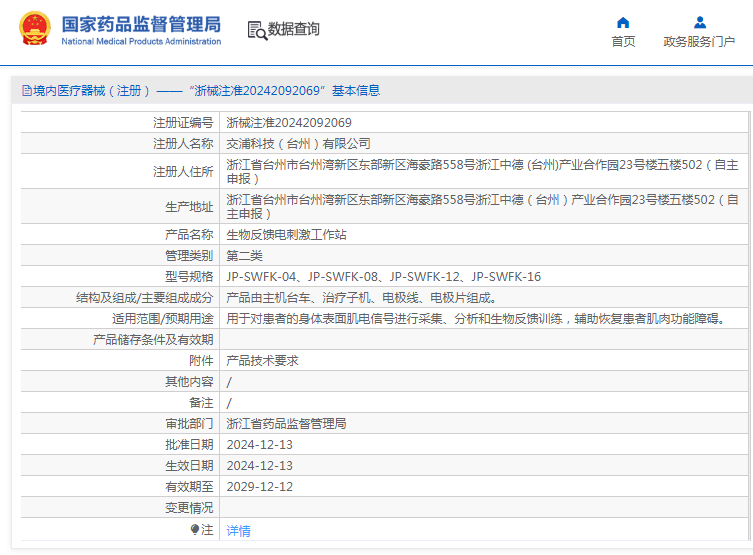Screen dimensions: 753x555
Task: Select 批准日期 value 2024-12-13
Action: 259,445
